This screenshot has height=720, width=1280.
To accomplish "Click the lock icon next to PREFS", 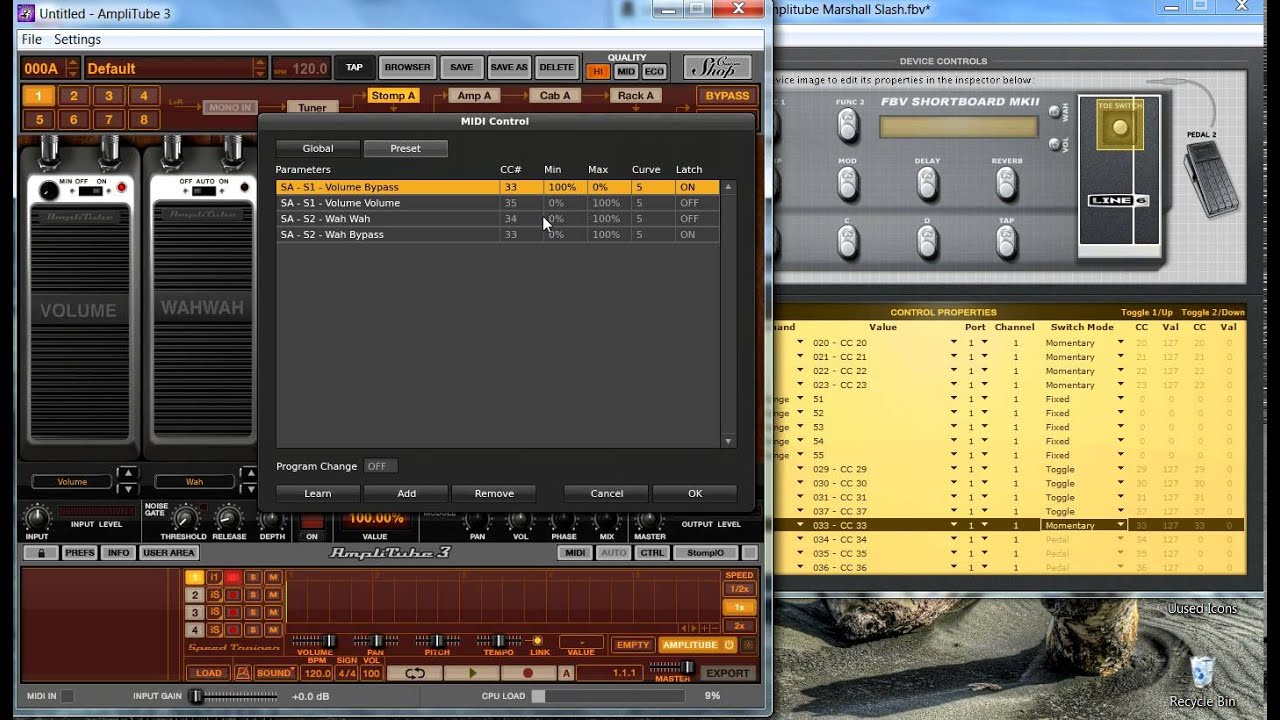I will click(40, 553).
